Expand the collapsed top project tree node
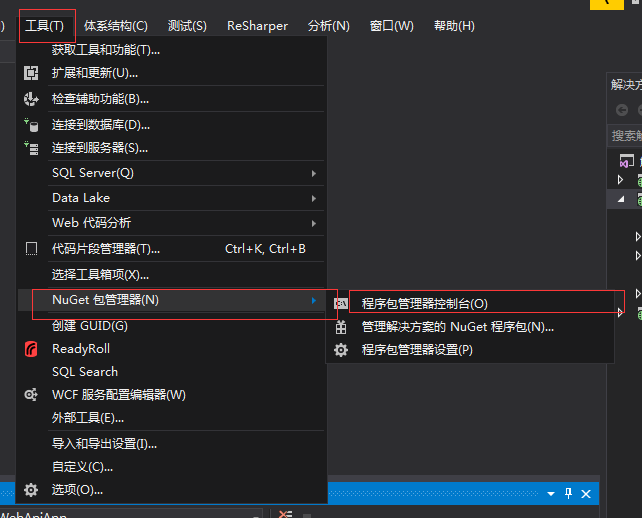The height and width of the screenshot is (518, 642). (621, 180)
